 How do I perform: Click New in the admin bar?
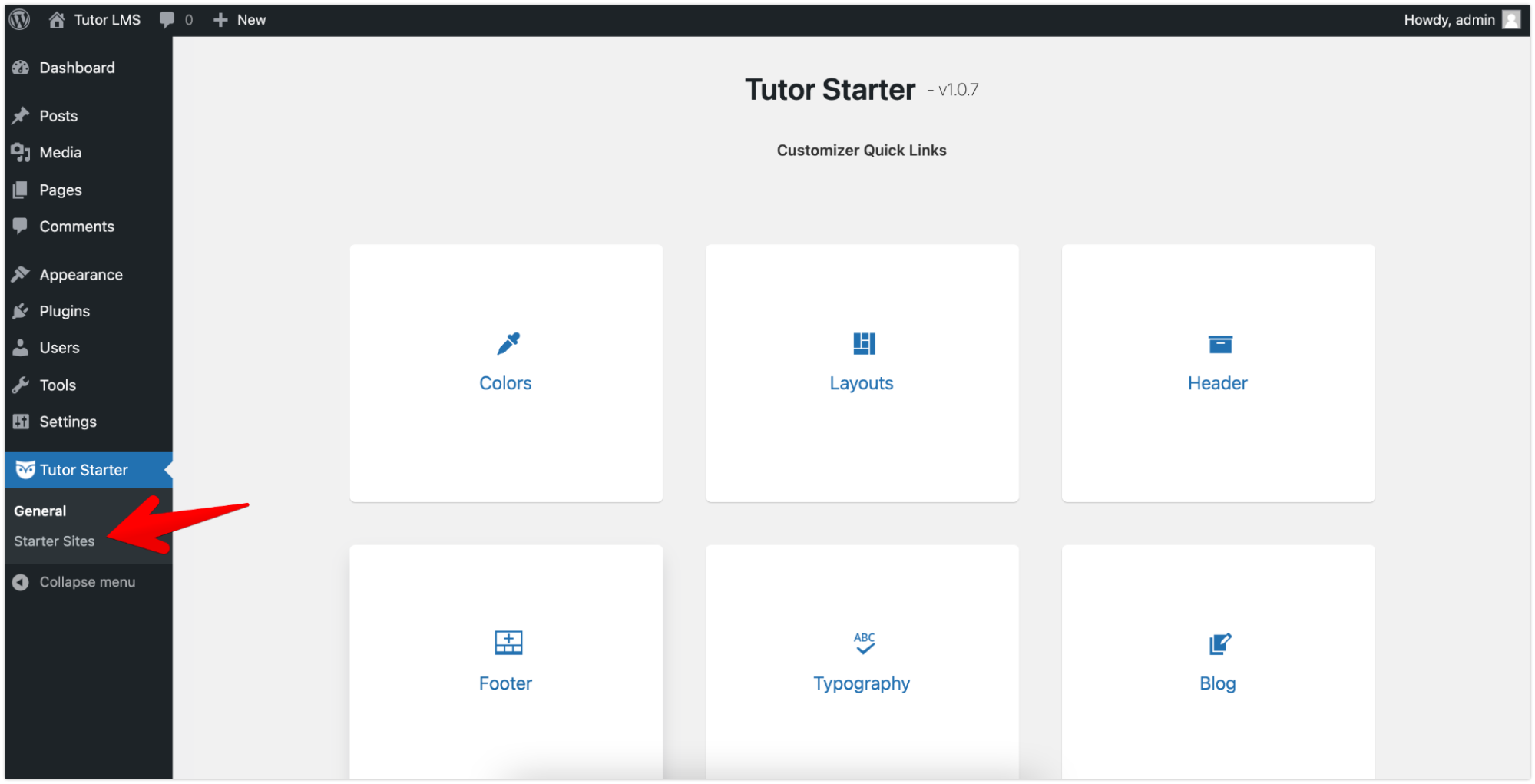coord(251,20)
